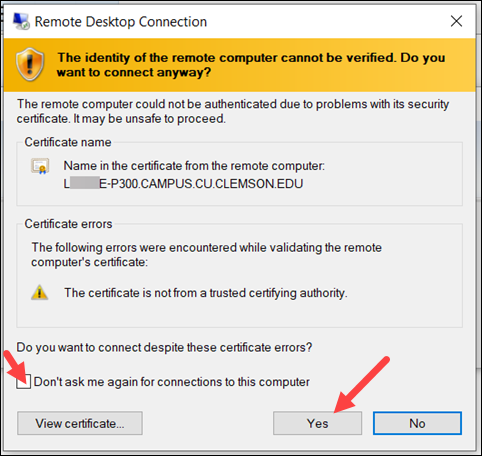The width and height of the screenshot is (482, 456).
Task: Click the "not from a trusted certifying authority" message
Action: [x=206, y=293]
